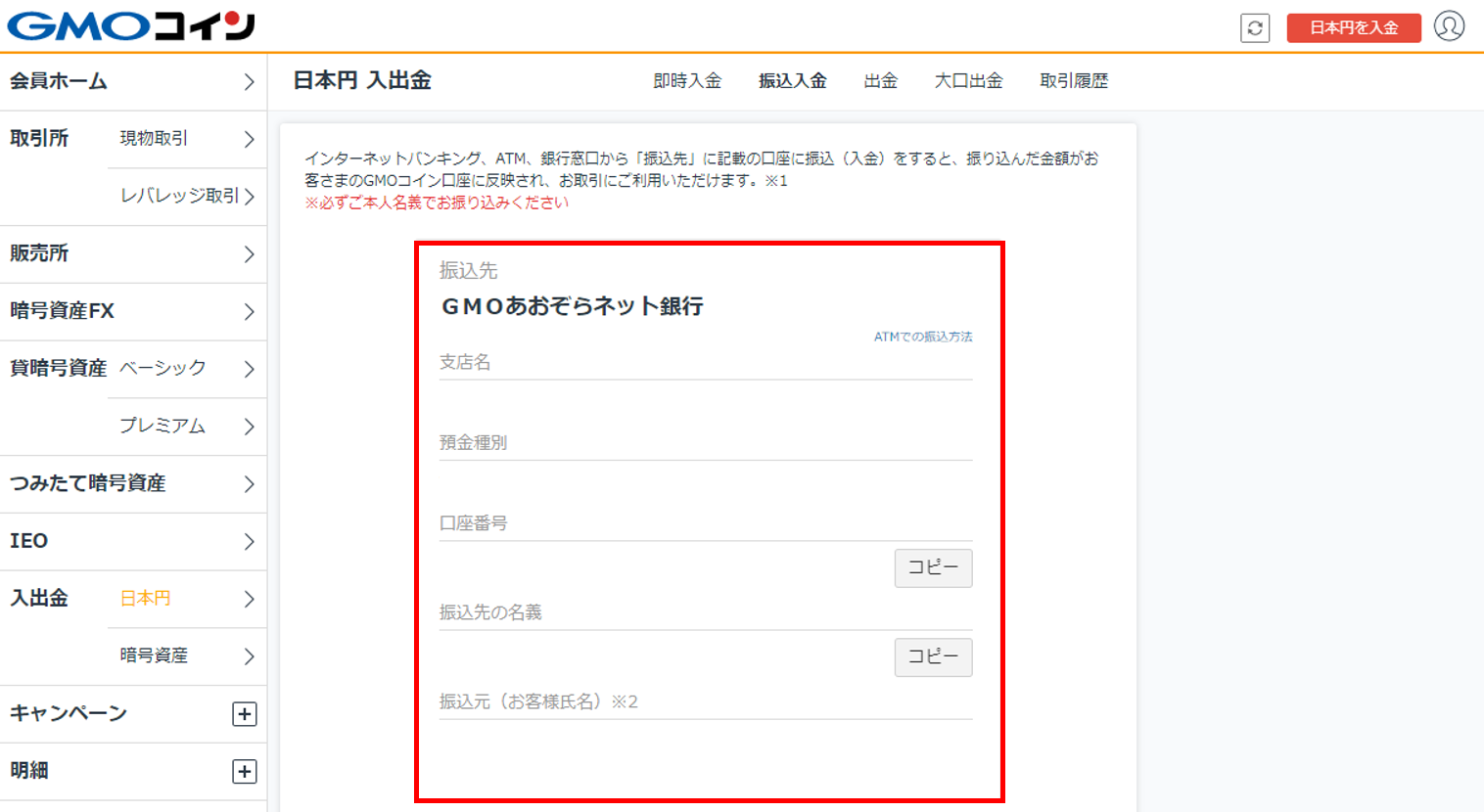This screenshot has width=1484, height=812.
Task: Copy the 口座番号 with its コピー button
Action: [932, 567]
